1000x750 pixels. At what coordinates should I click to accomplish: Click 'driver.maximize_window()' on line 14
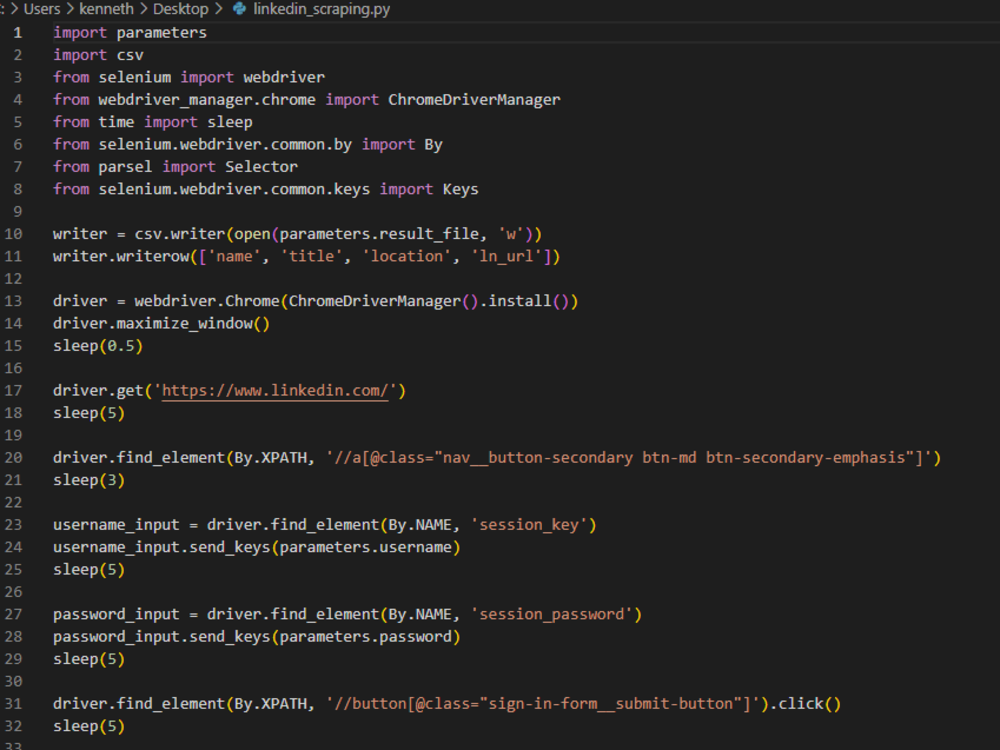coord(161,323)
